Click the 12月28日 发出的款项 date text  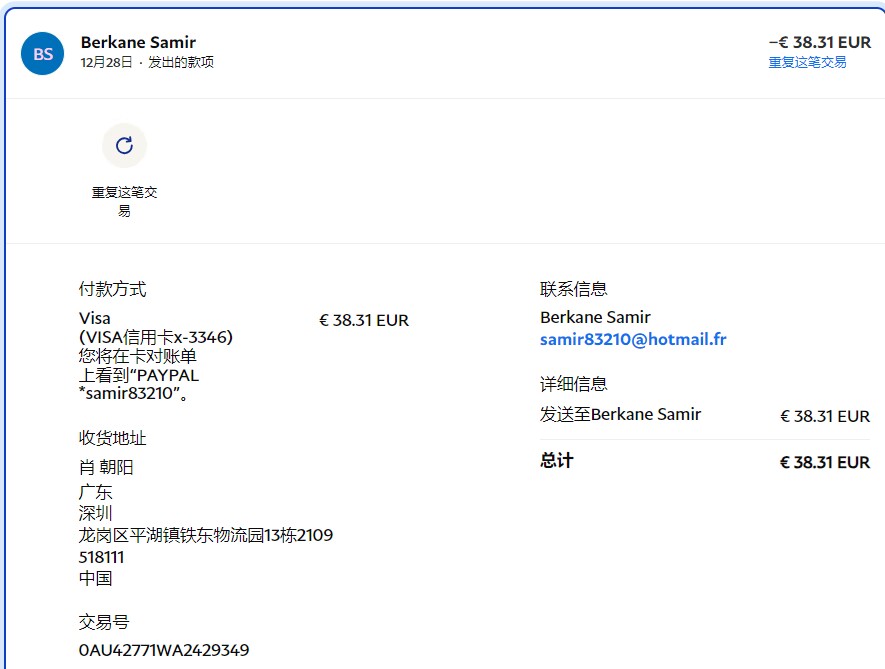click(147, 62)
